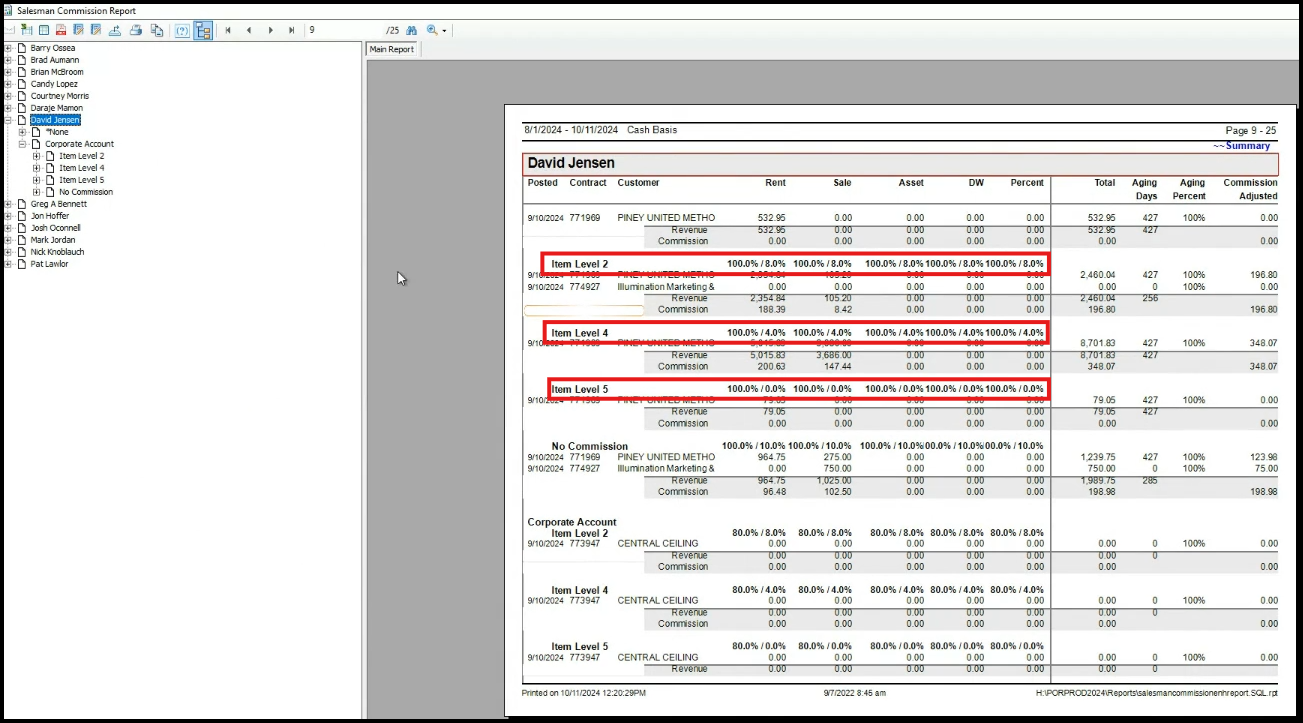The width and height of the screenshot is (1303, 723).
Task: Expand the Item Level 4 tree node
Action: [x=36, y=168]
